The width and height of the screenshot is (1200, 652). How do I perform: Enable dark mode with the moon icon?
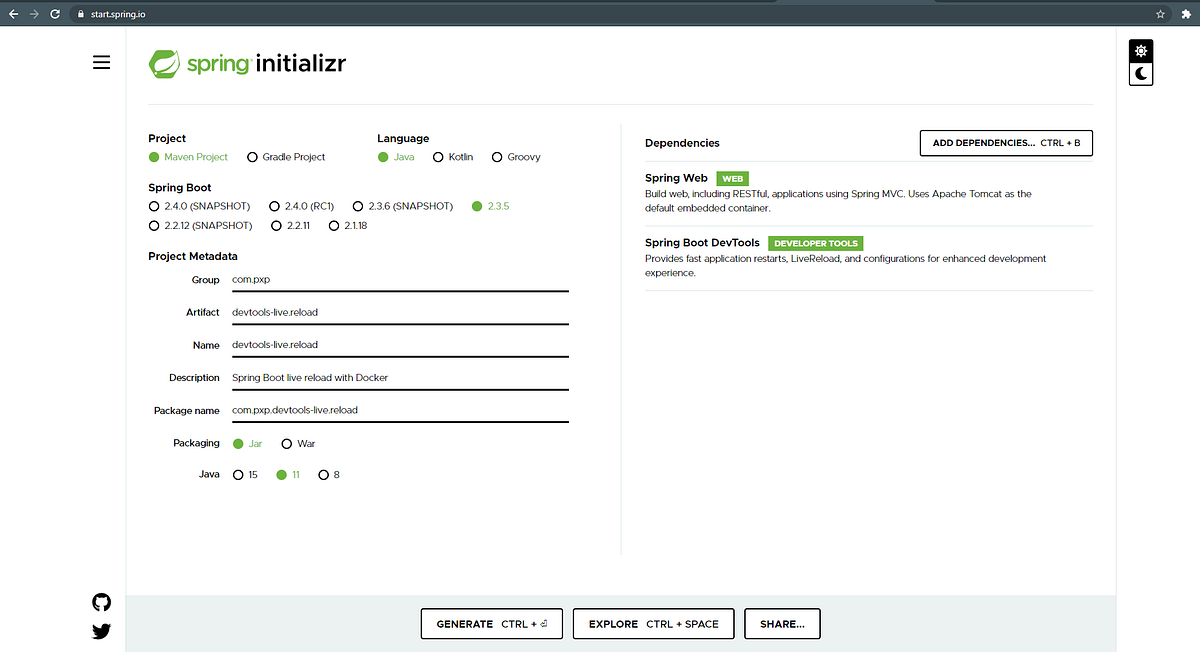pyautogui.click(x=1141, y=73)
